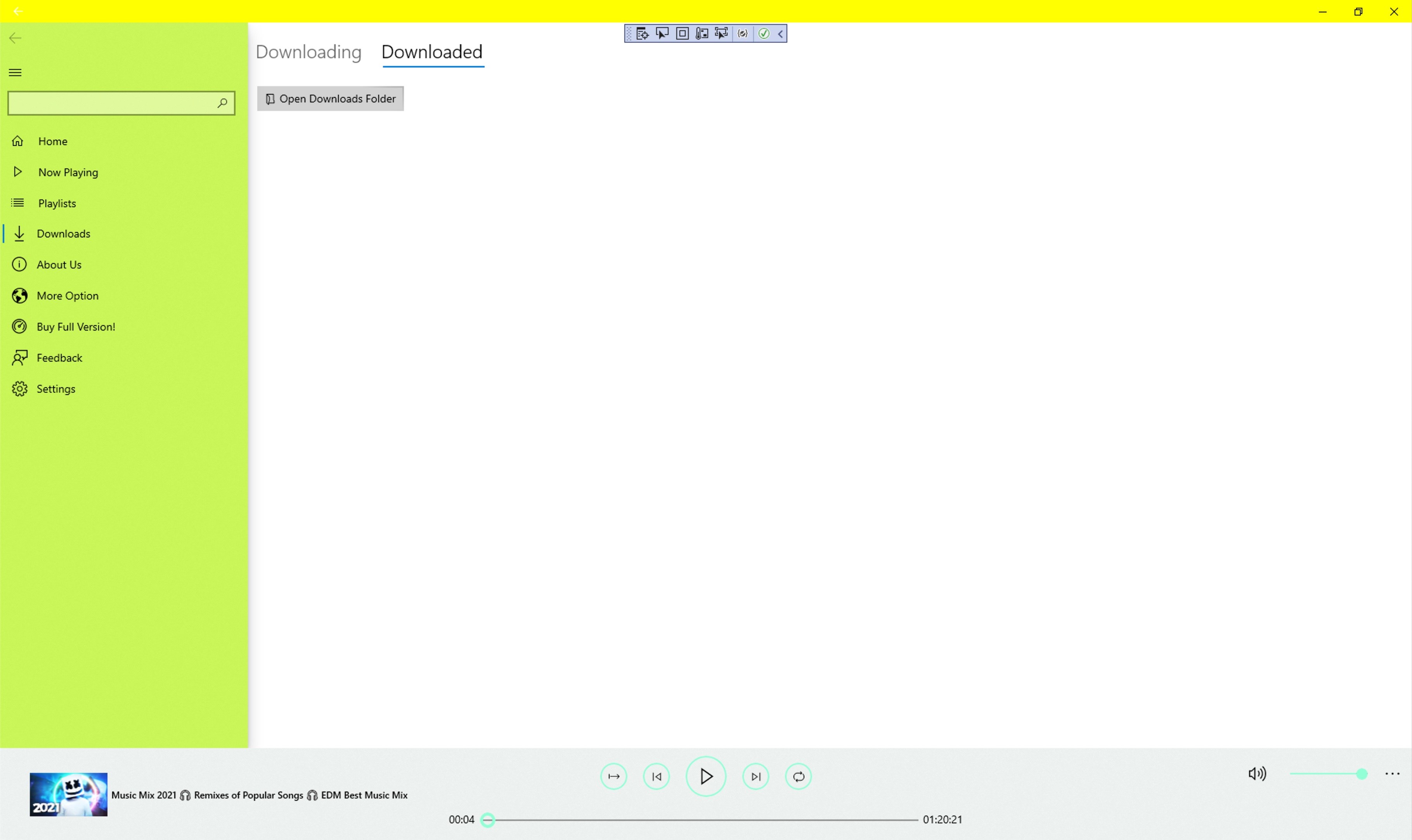1412x840 pixels.
Task: Switch to the Downloading tab
Action: 308,52
